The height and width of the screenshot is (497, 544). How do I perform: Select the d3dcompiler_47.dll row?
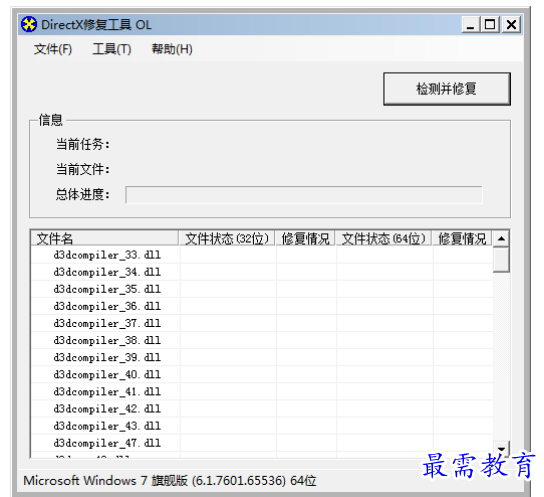click(262, 443)
